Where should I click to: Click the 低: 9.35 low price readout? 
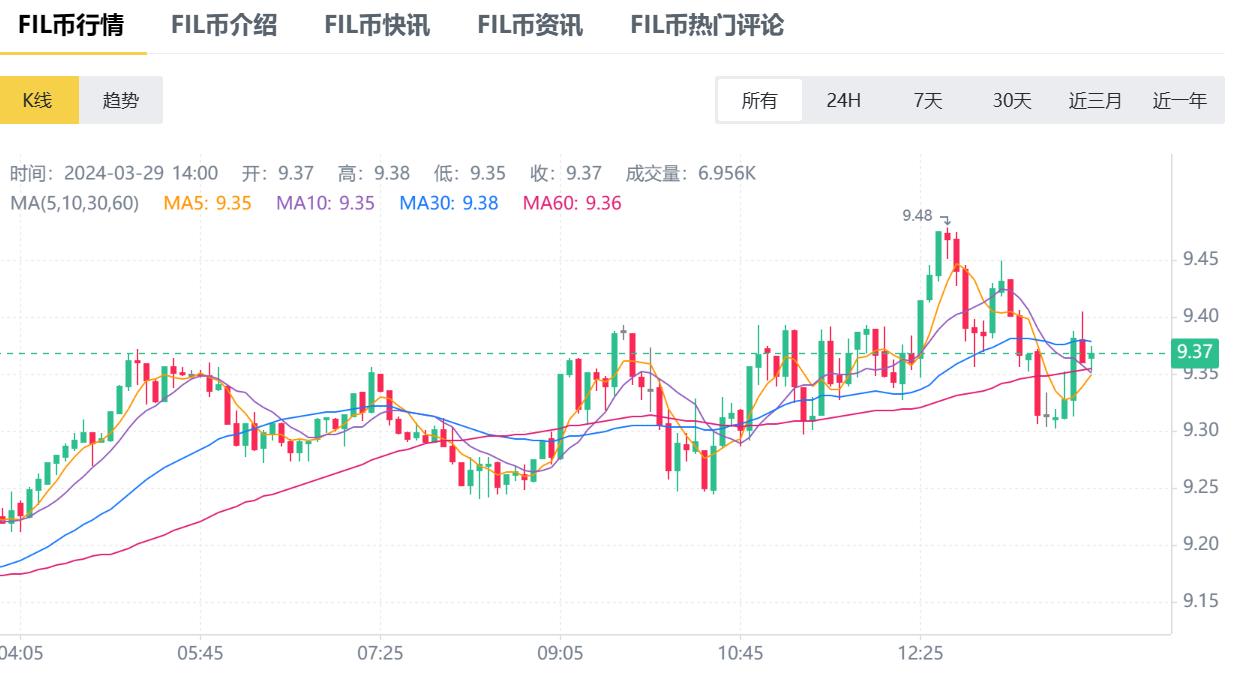pos(470,173)
